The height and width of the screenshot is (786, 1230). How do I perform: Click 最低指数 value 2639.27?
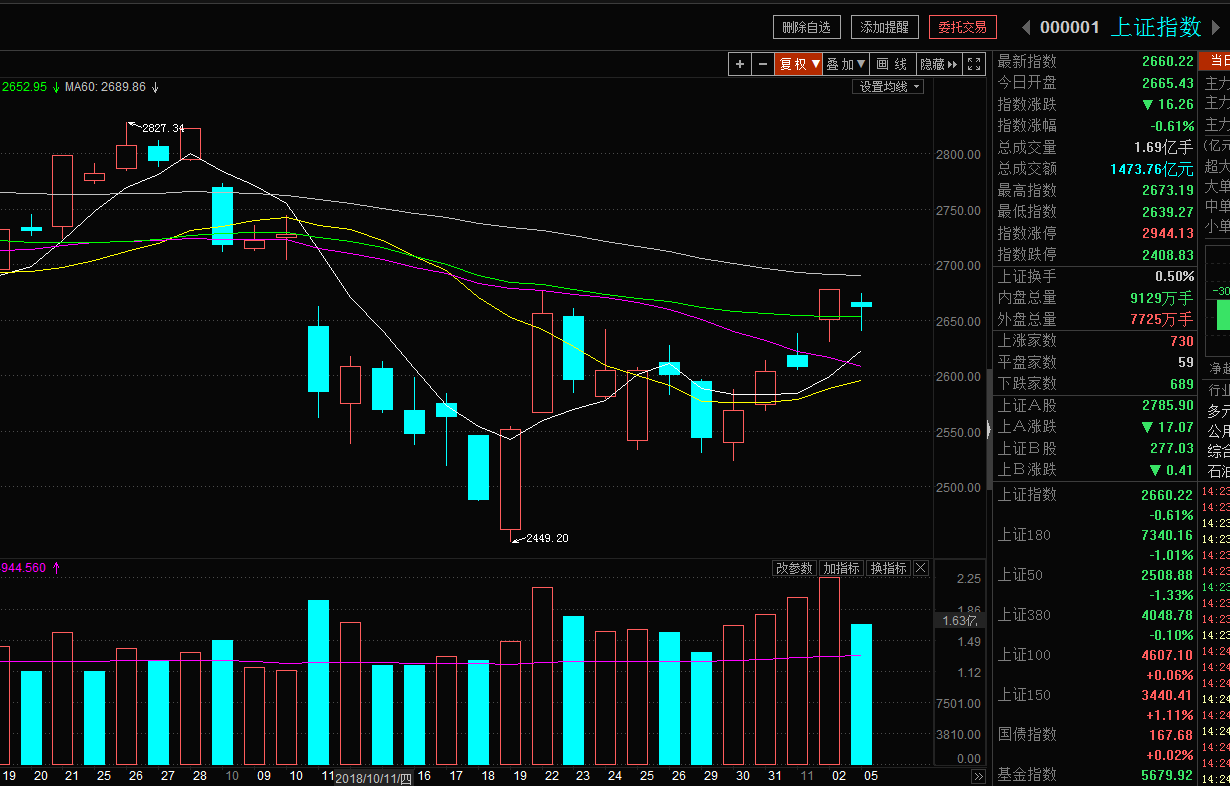click(x=1167, y=212)
